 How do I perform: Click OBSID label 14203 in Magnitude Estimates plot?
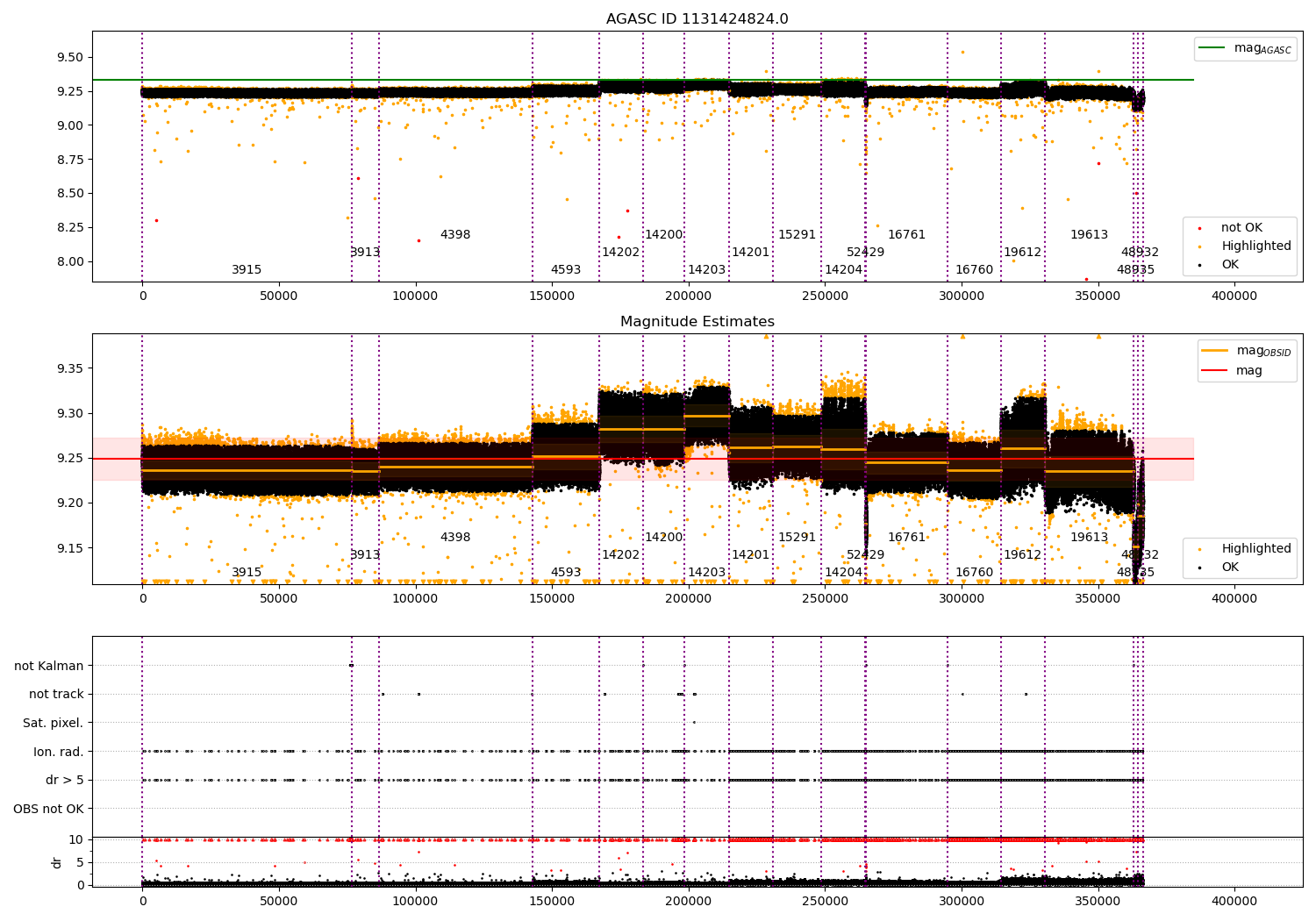coord(706,572)
